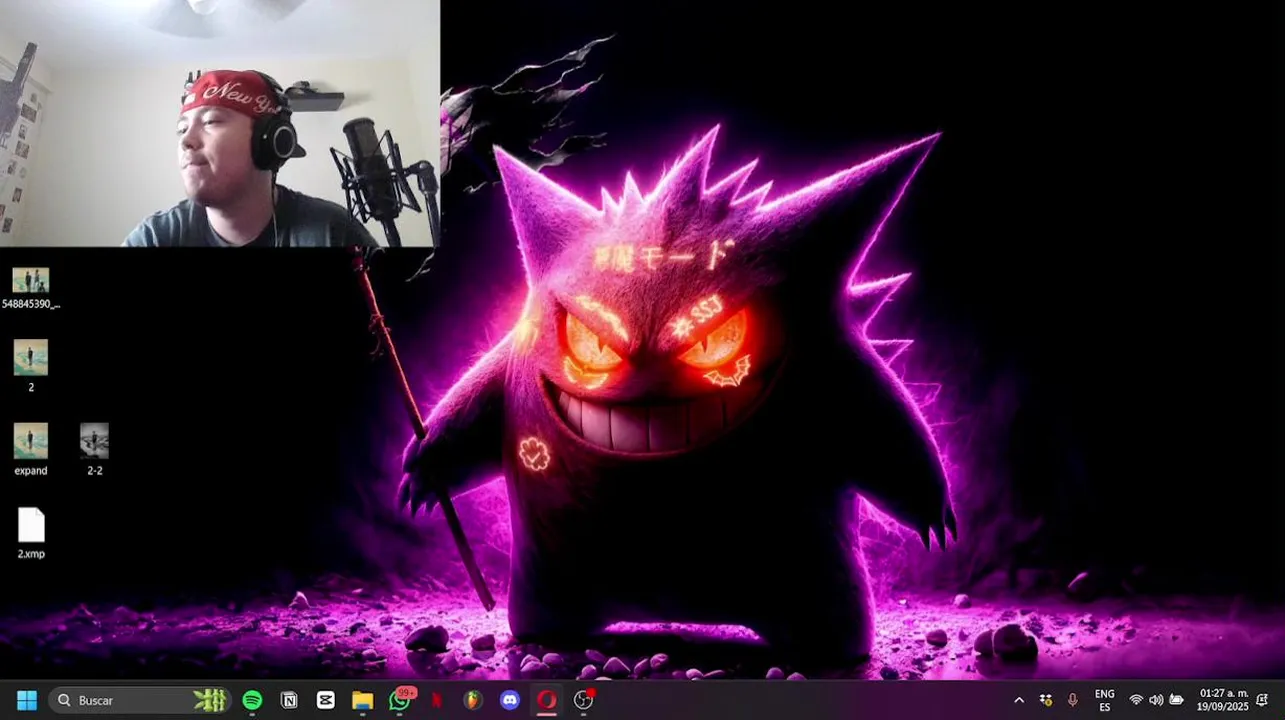Viewport: 1285px width, 720px height.
Task: Open the Windows Start menu
Action: pyautogui.click(x=27, y=700)
